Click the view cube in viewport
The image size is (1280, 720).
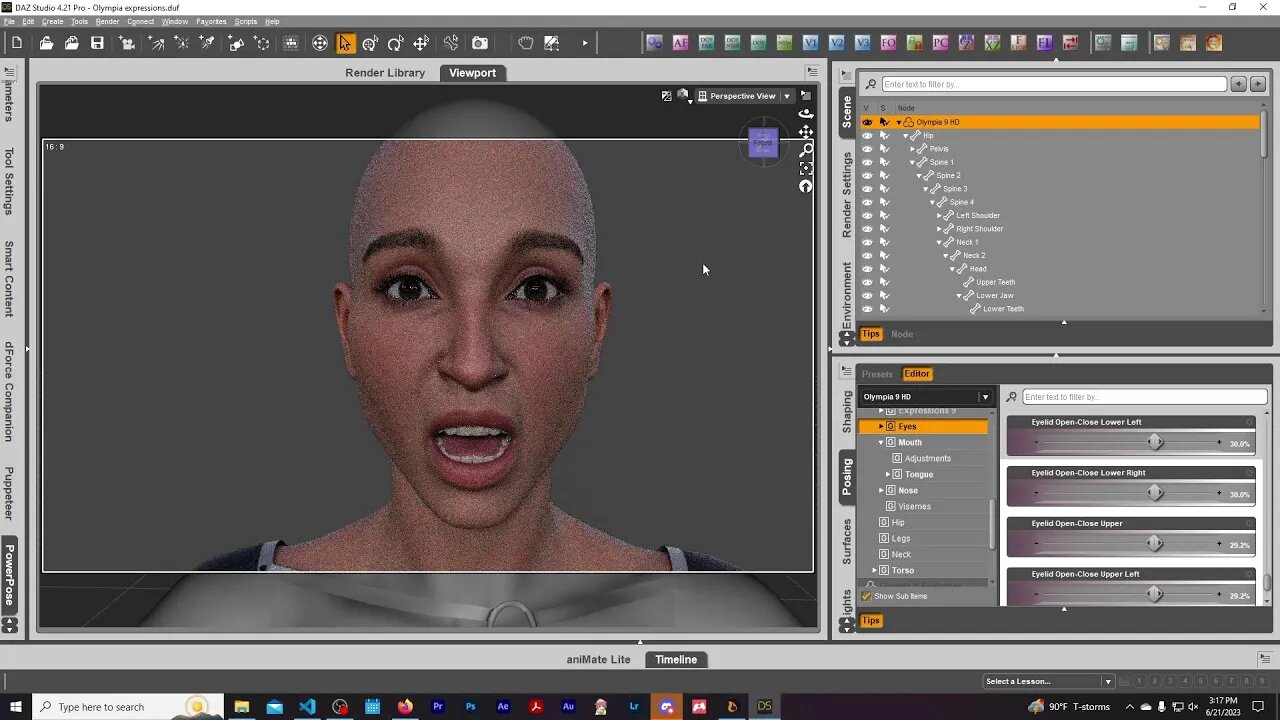763,142
